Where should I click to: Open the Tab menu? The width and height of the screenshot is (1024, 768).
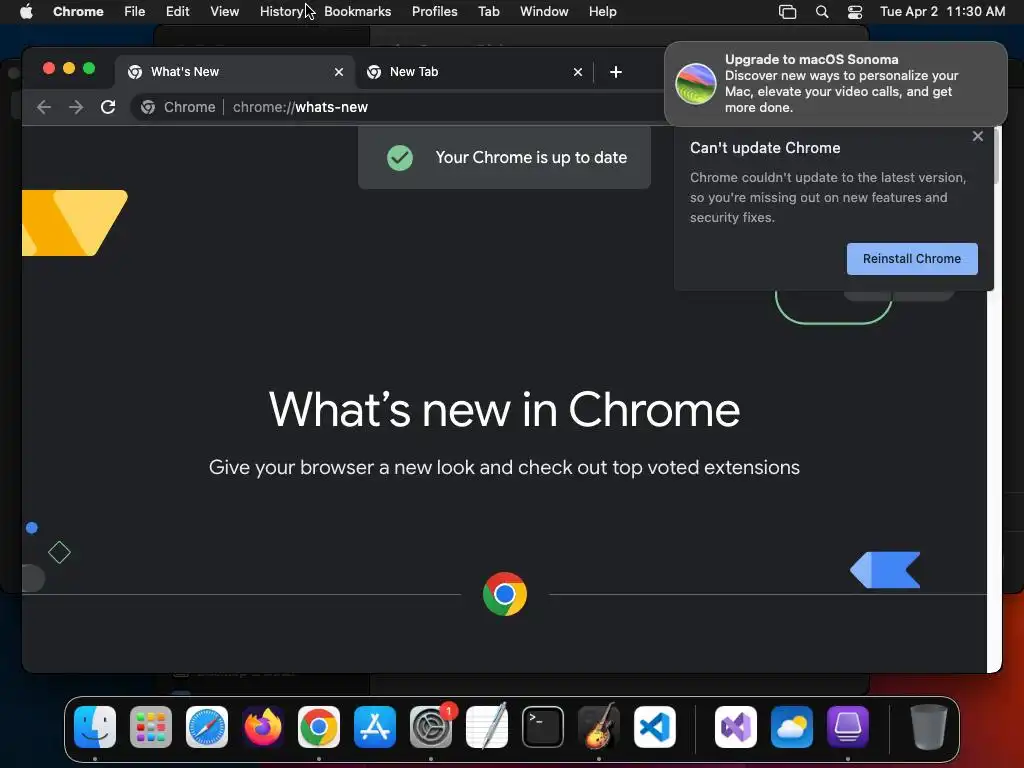[x=488, y=11]
